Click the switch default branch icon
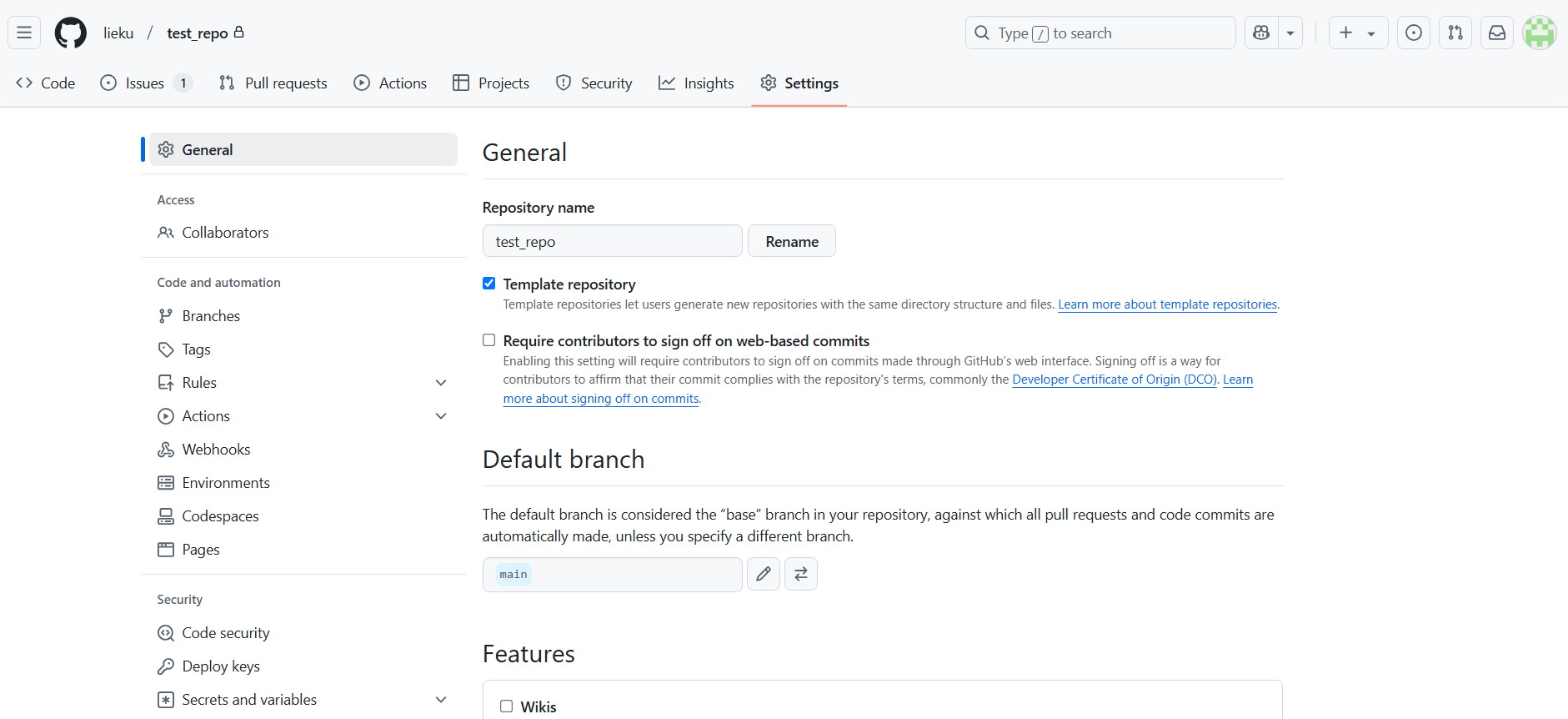This screenshot has width=1568, height=719. [800, 574]
